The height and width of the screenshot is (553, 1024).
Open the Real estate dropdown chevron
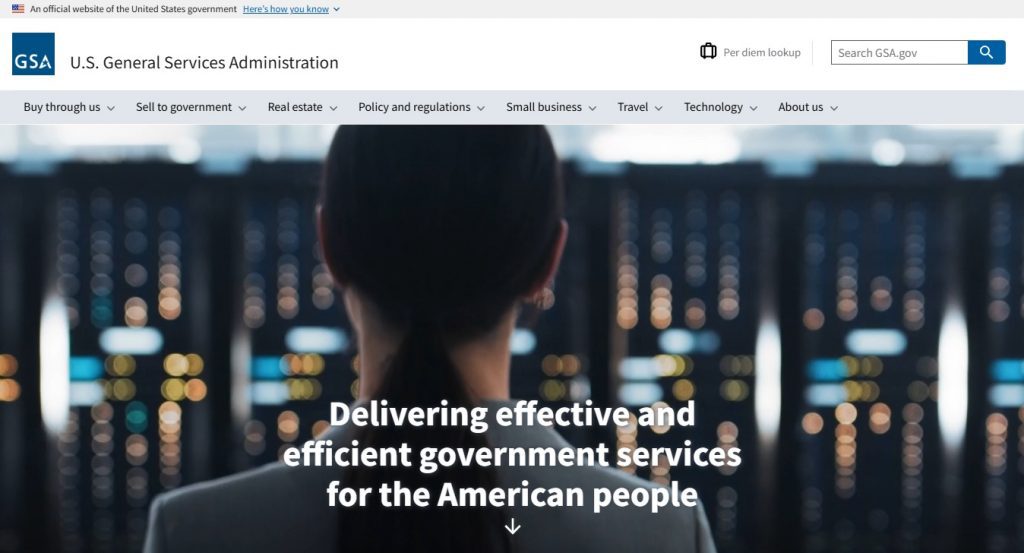(x=333, y=108)
